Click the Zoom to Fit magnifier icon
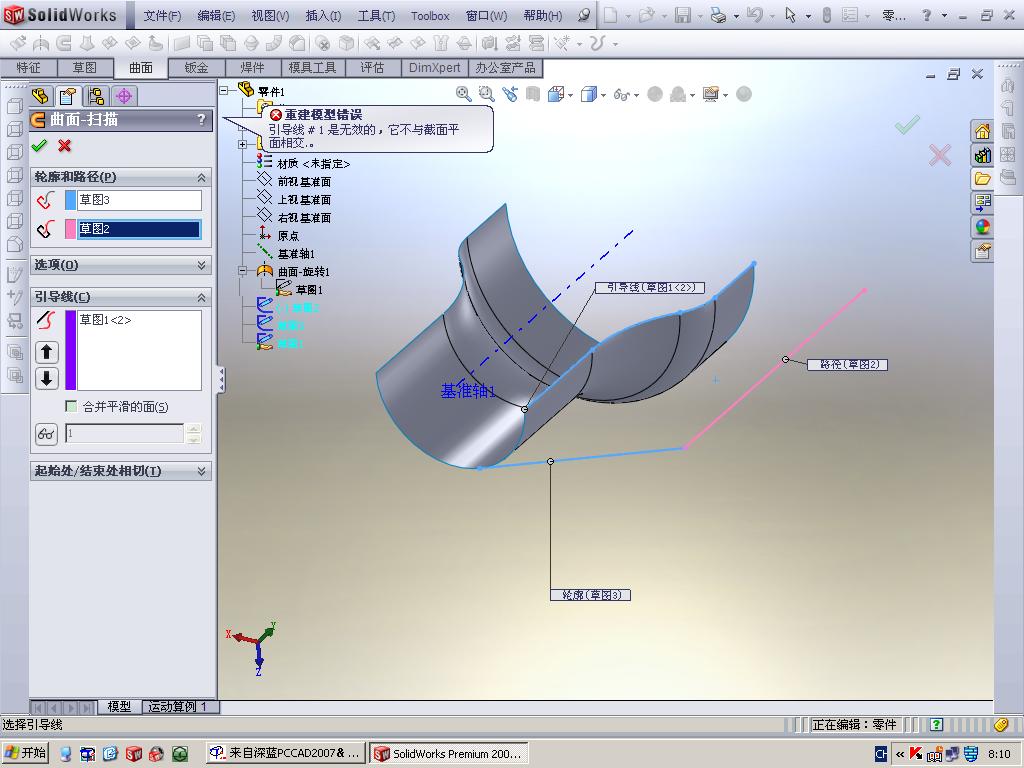 coord(464,94)
